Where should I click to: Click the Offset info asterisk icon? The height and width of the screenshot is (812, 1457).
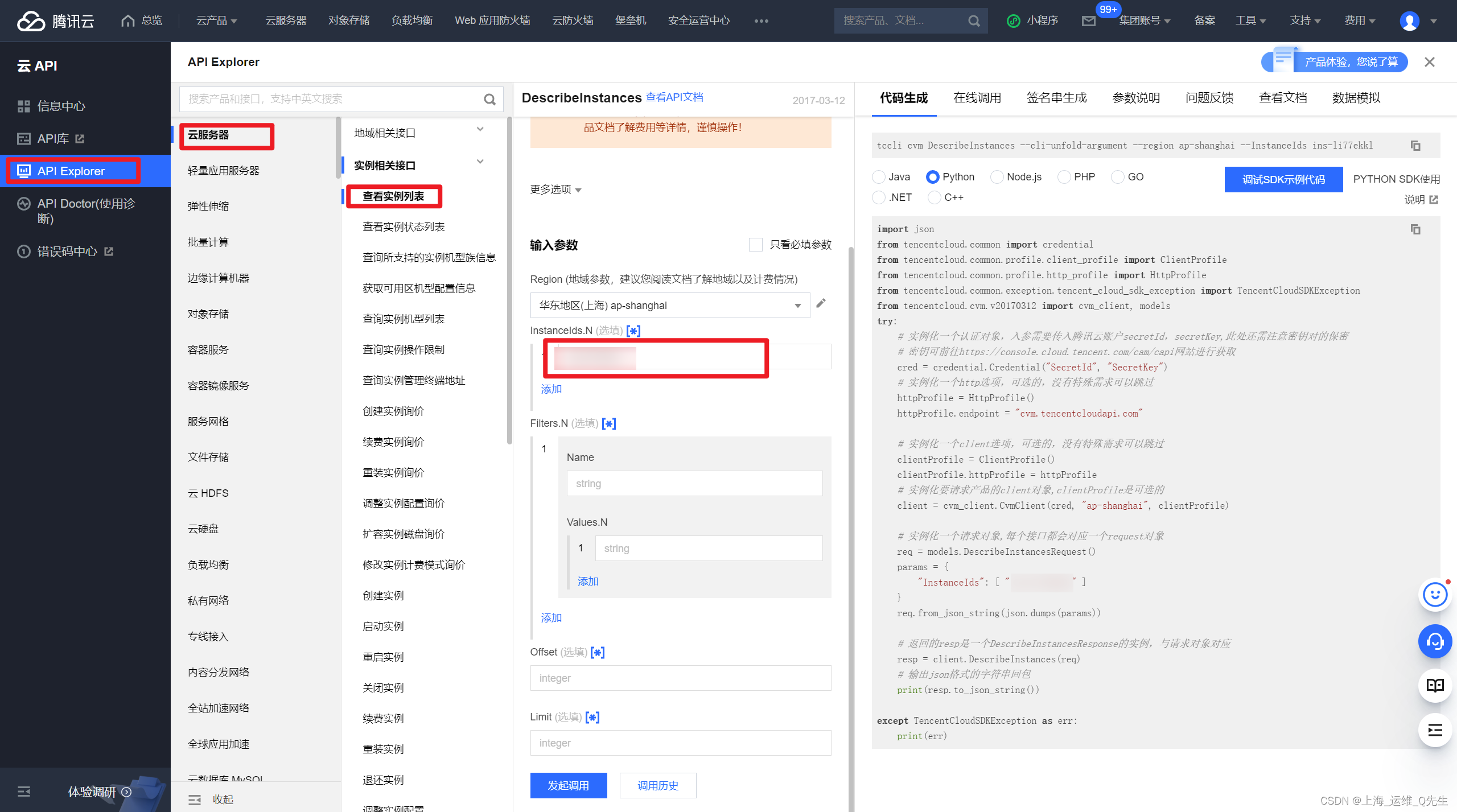coord(598,652)
